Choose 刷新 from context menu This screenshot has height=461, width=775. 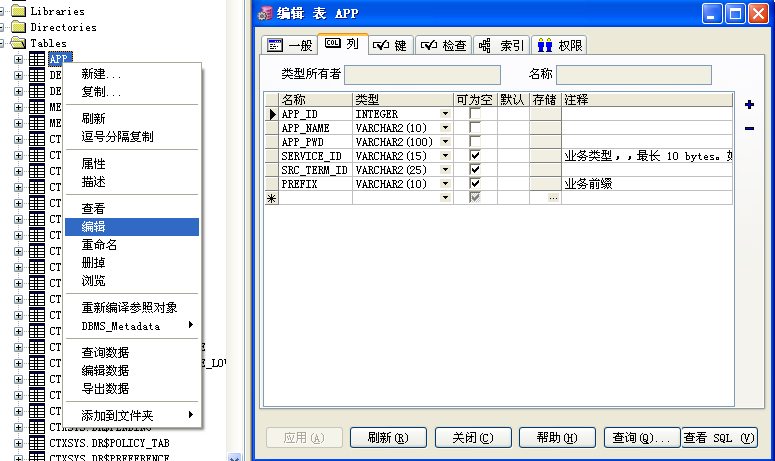click(132, 119)
